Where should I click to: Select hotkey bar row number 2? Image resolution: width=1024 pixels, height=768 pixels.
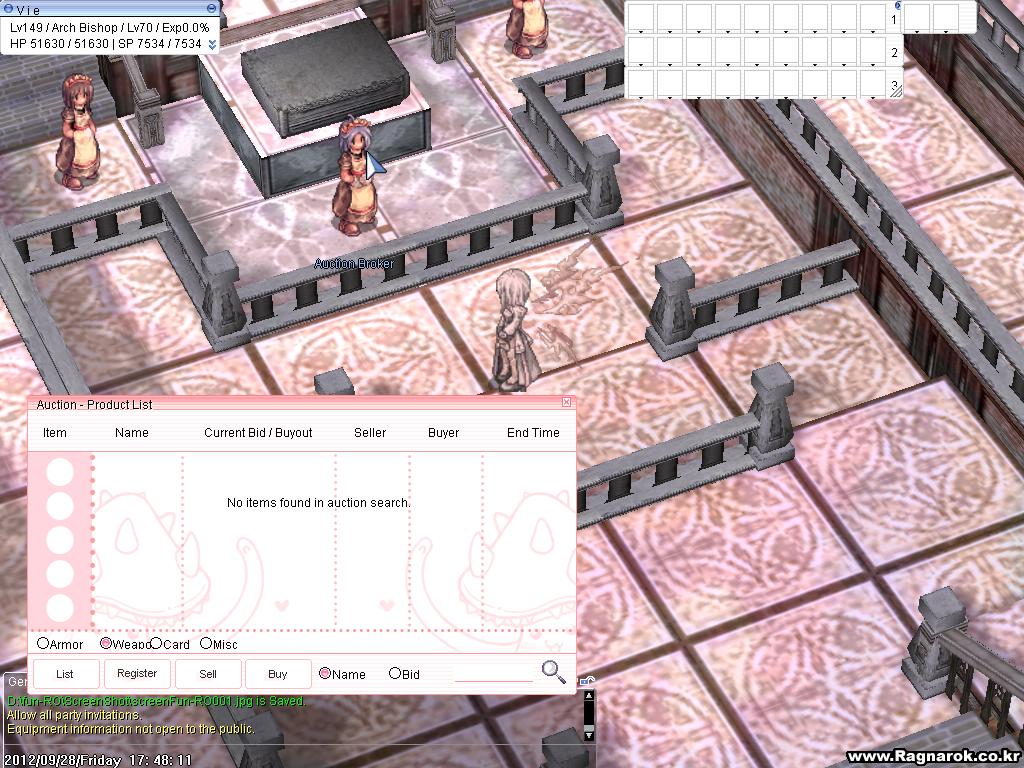pyautogui.click(x=894, y=53)
